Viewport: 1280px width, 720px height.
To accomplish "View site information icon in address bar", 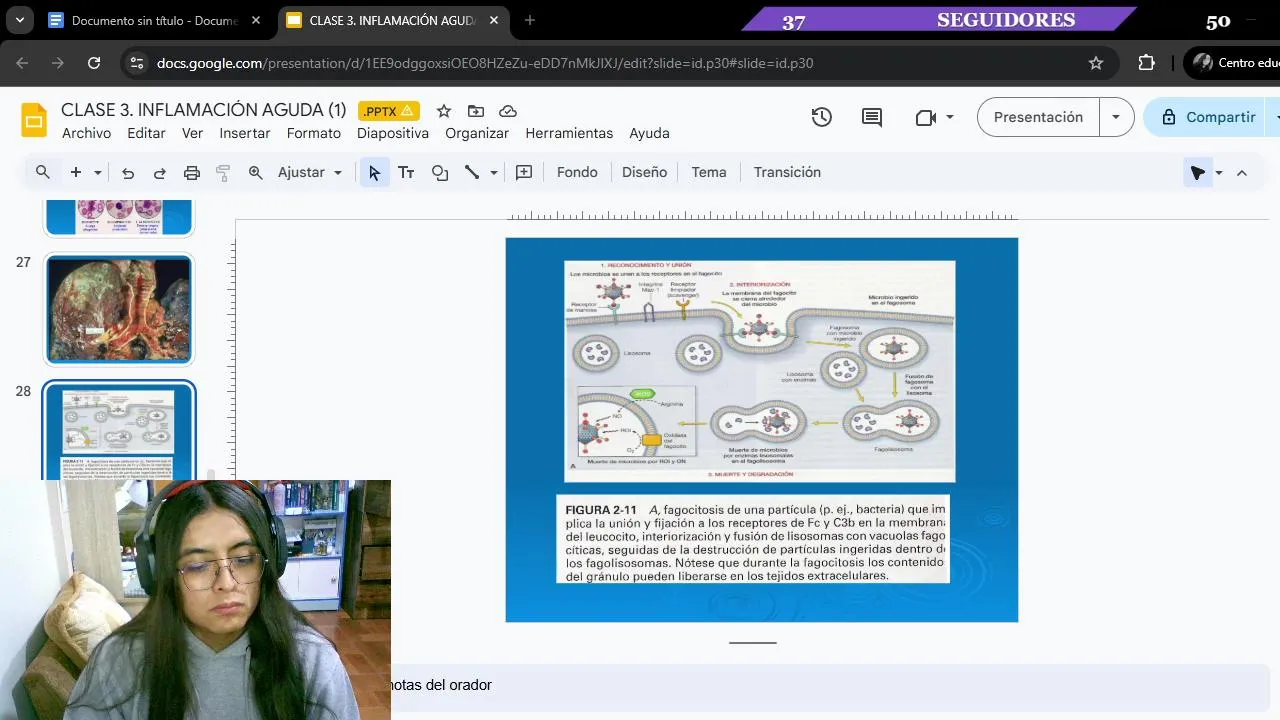I will click(137, 63).
